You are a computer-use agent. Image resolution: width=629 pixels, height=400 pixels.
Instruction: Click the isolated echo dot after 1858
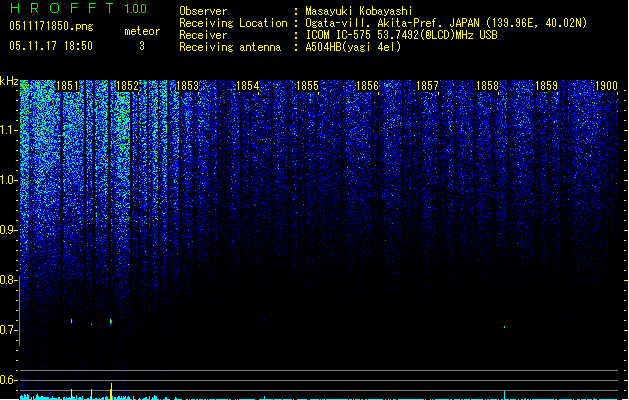[505, 327]
